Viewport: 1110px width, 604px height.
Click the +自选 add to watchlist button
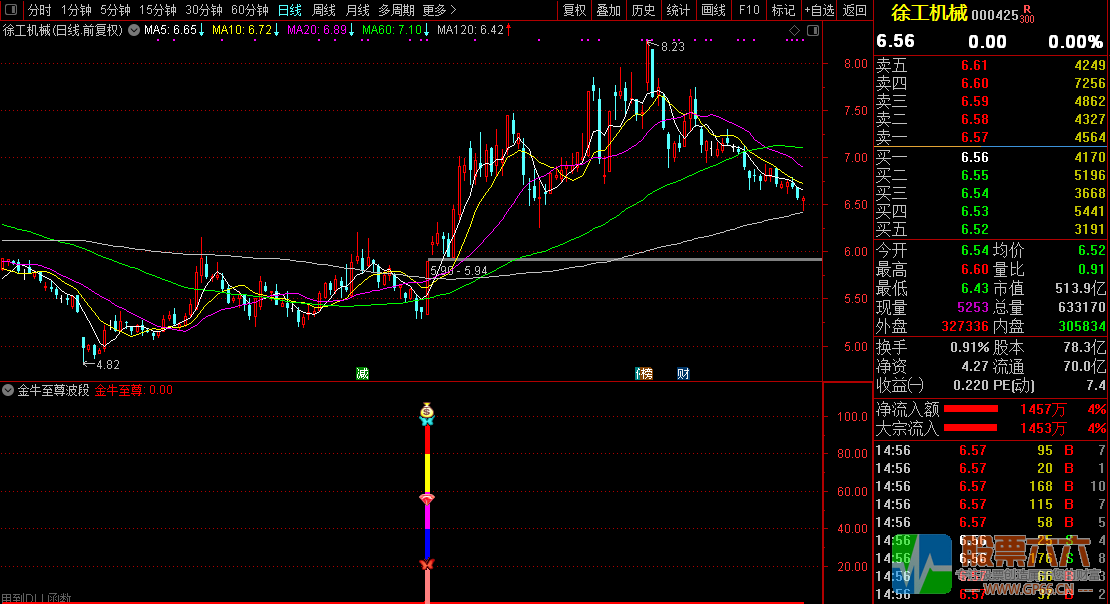(x=818, y=10)
